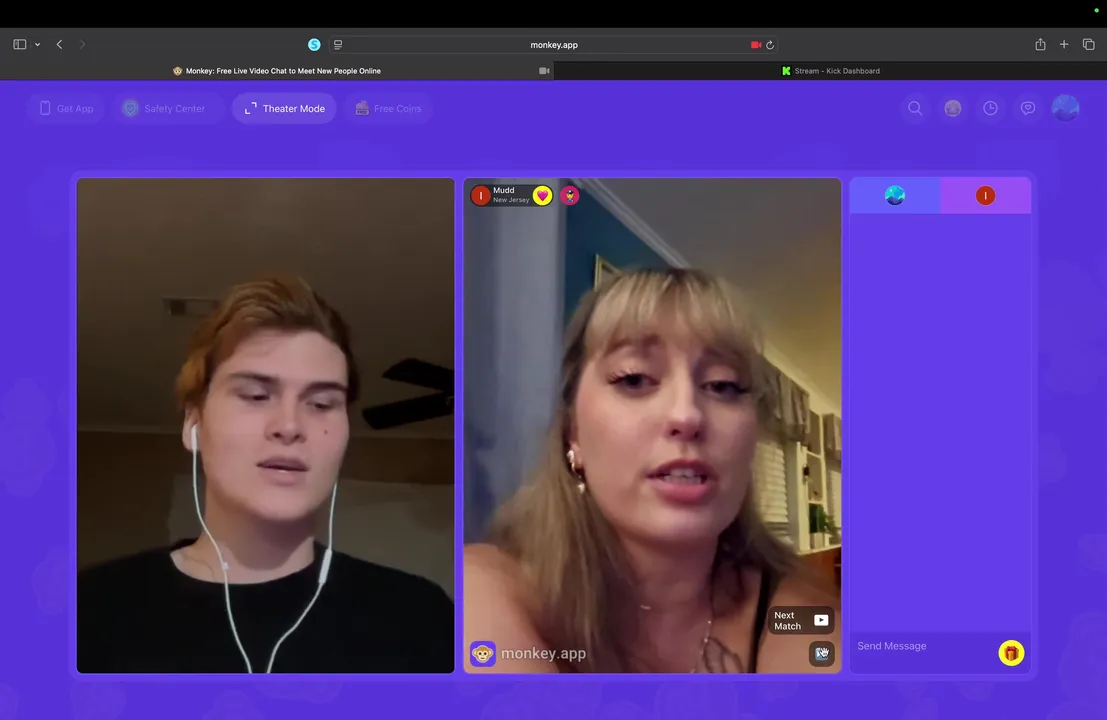
Task: Toggle the Safari sidebar button
Action: pyautogui.click(x=20, y=44)
